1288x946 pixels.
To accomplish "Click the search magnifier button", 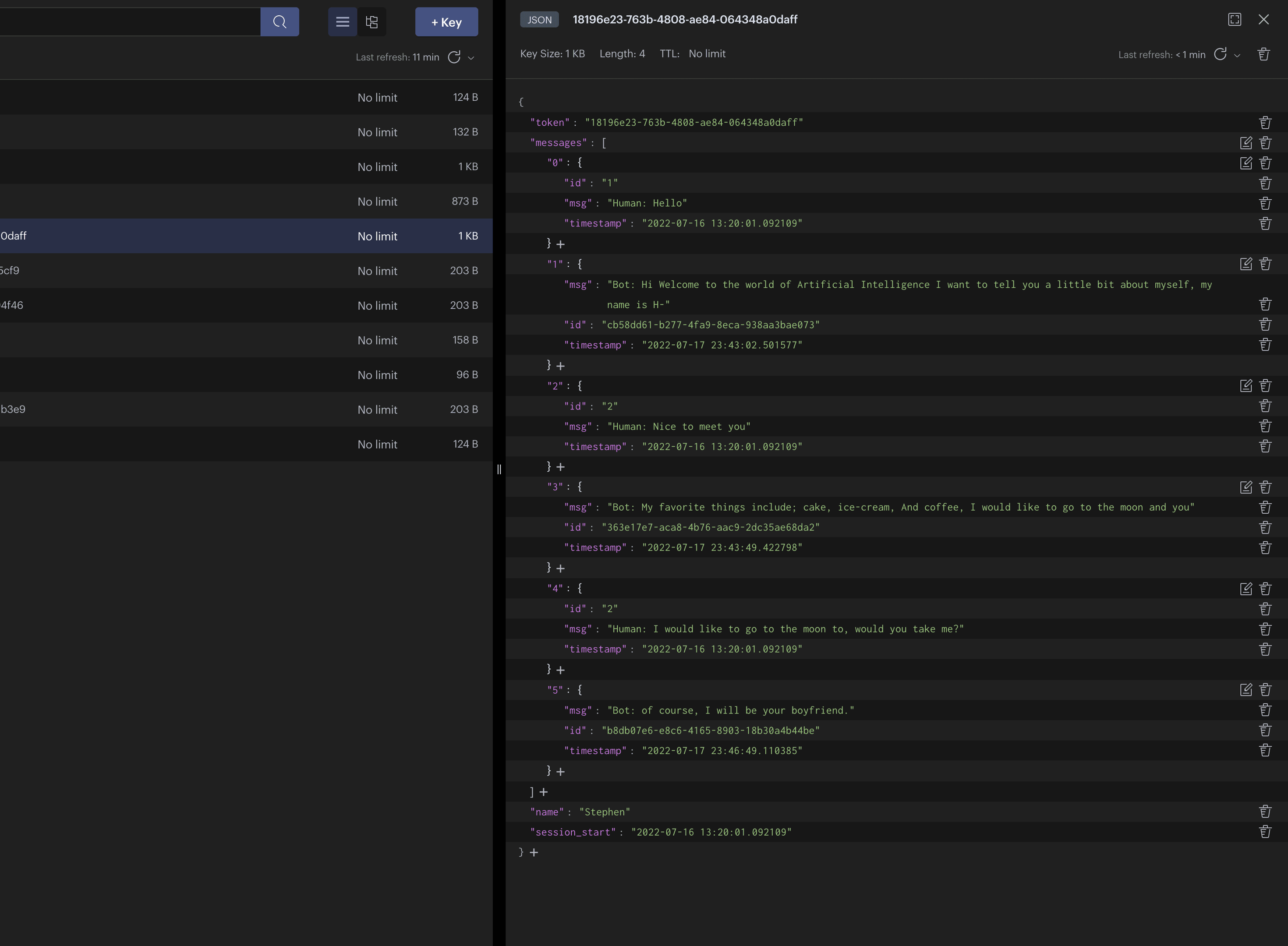I will [x=280, y=22].
